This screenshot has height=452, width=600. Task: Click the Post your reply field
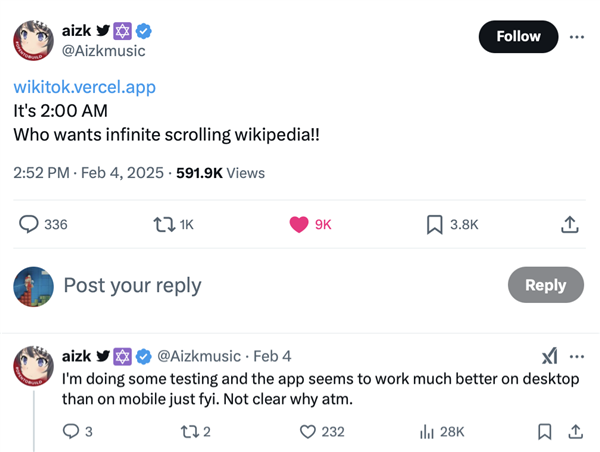coord(132,285)
